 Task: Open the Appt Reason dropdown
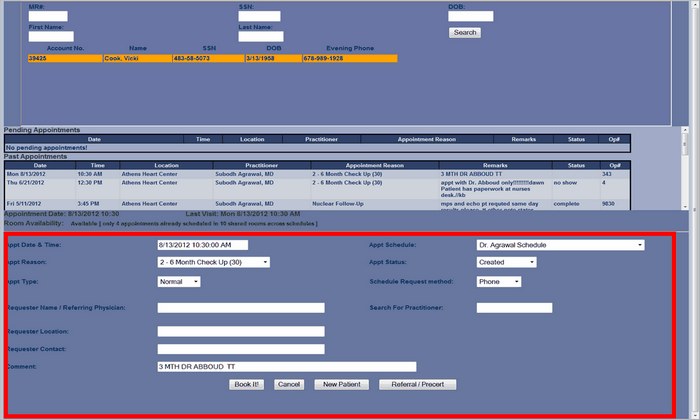click(x=213, y=262)
